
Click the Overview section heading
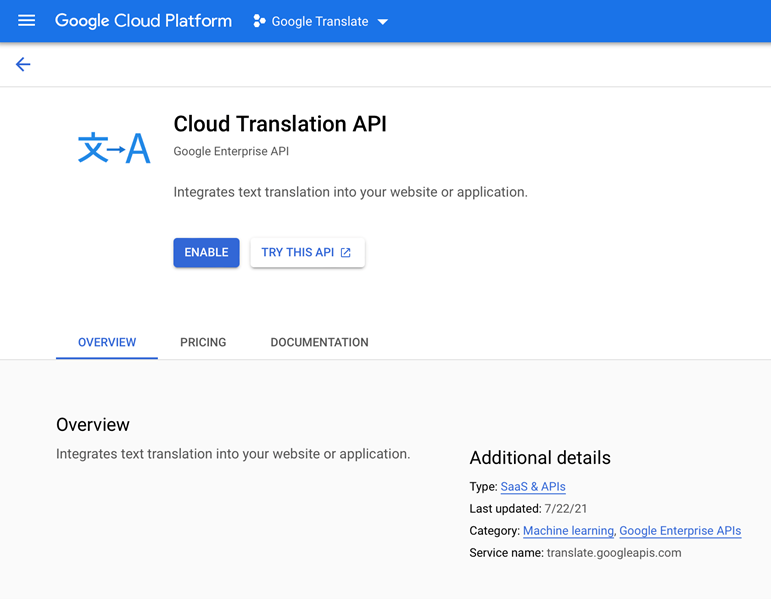pos(93,425)
